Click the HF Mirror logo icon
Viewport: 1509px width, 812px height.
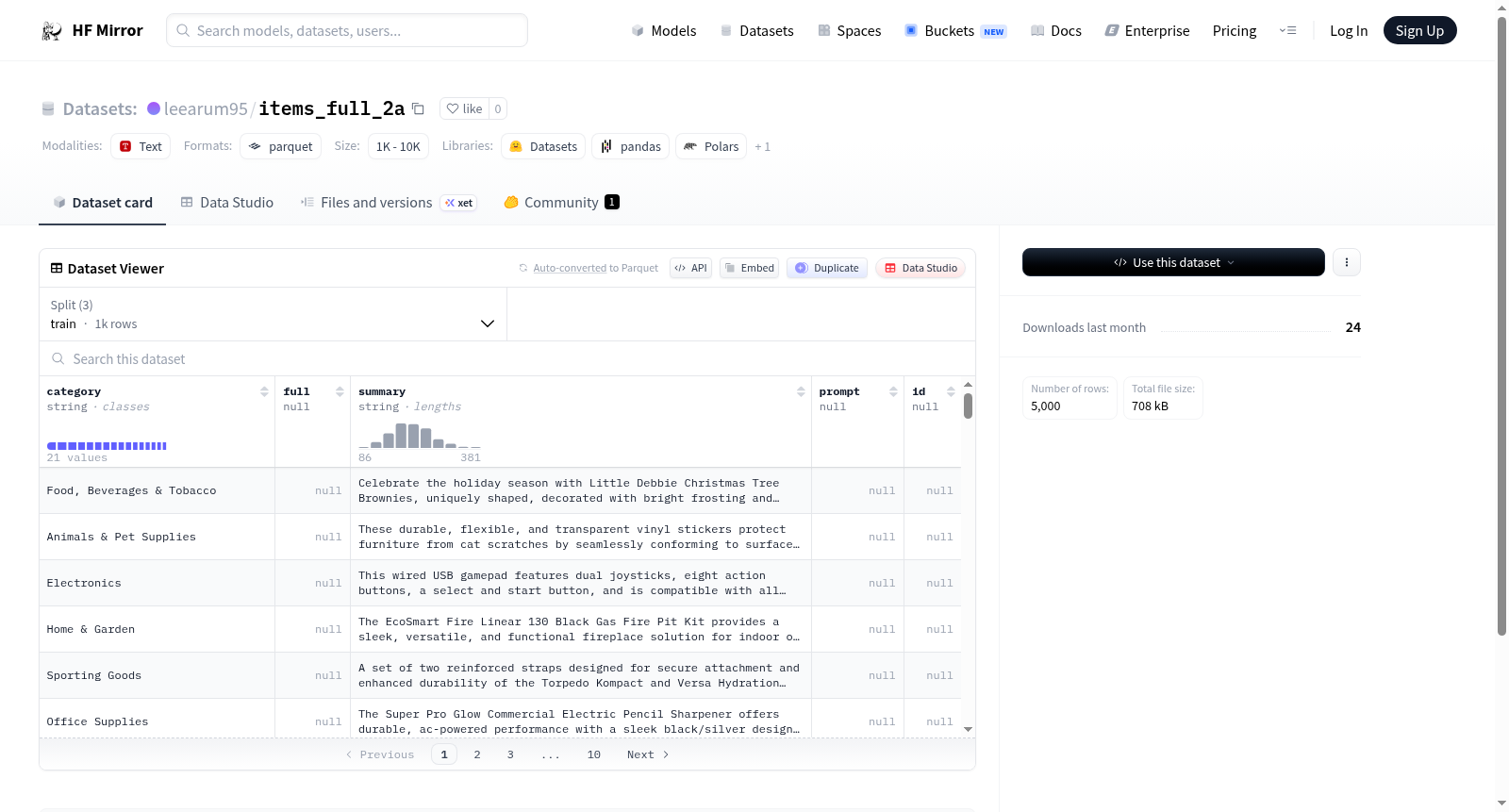click(x=52, y=30)
